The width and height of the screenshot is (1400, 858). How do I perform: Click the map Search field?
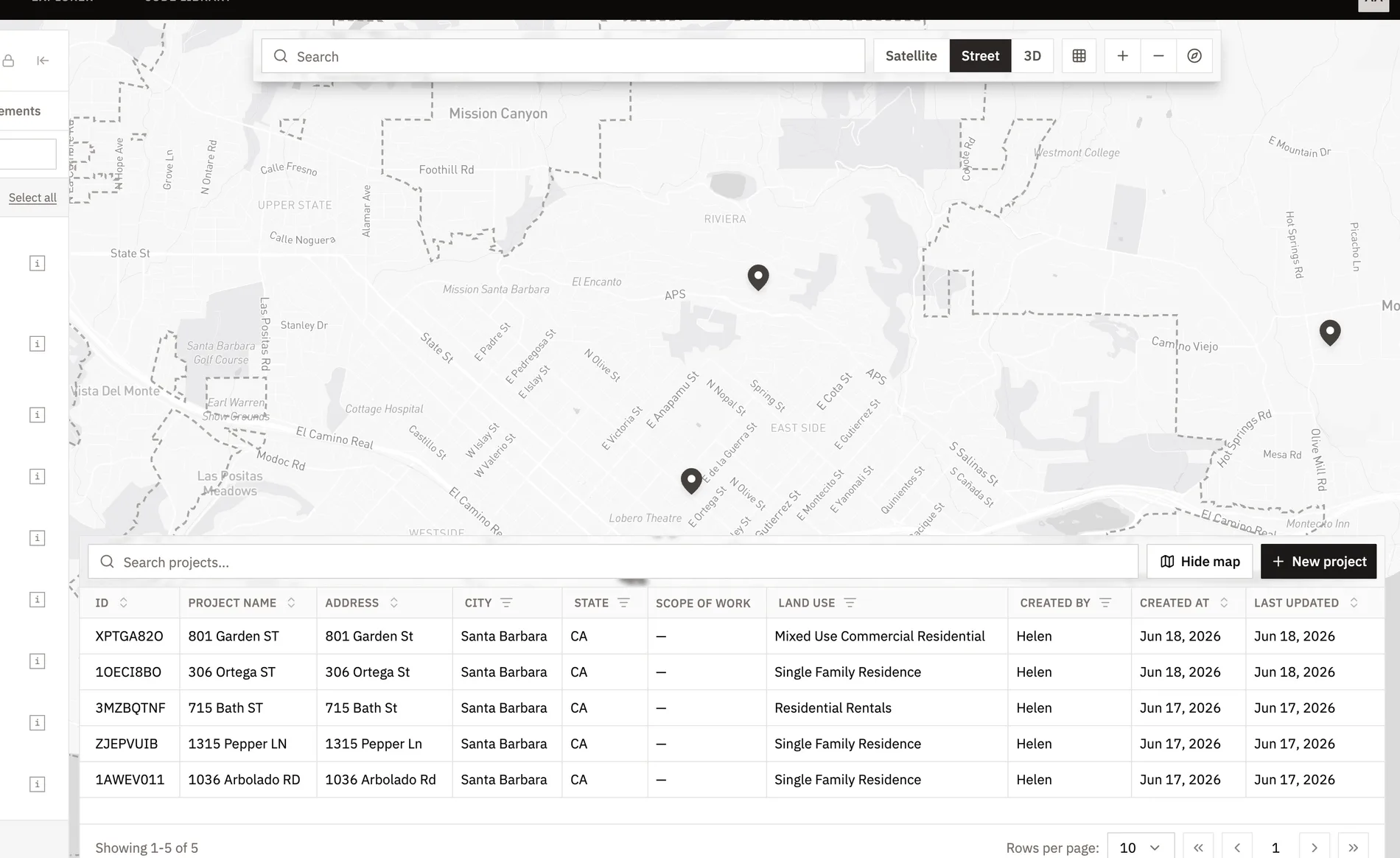point(563,56)
